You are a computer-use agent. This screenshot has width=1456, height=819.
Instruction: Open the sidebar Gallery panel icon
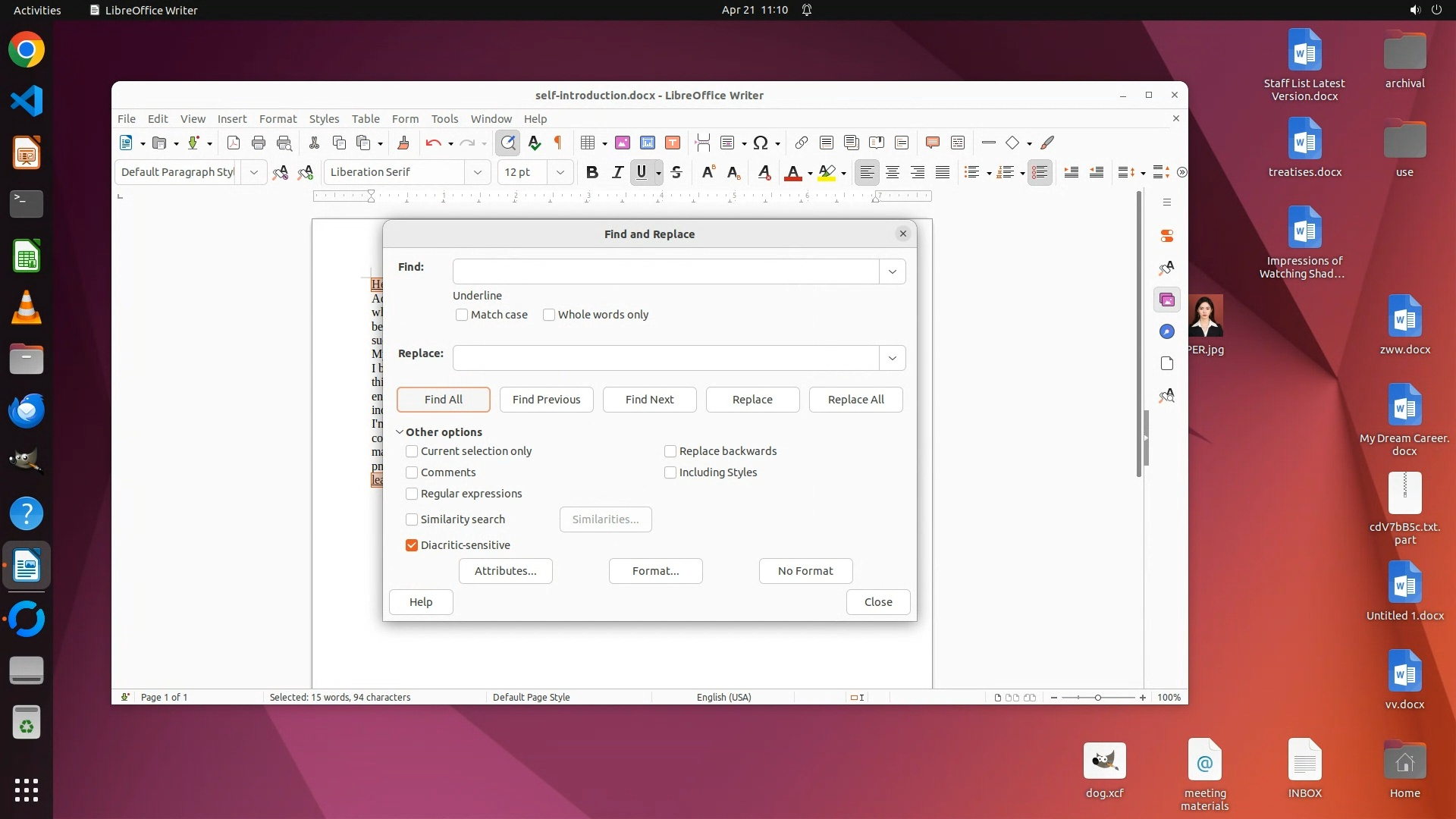(x=1167, y=300)
